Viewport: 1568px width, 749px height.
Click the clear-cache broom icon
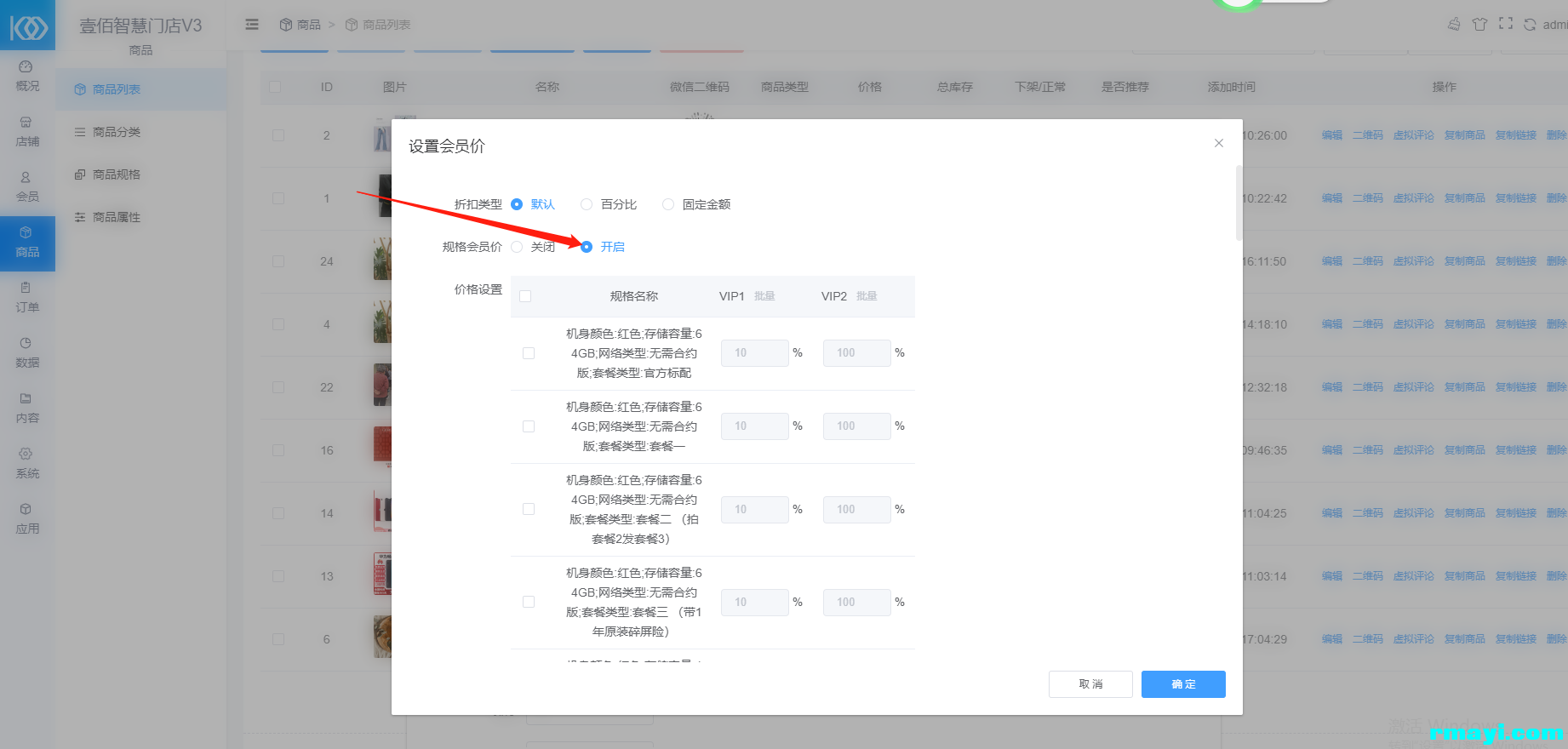click(1454, 24)
